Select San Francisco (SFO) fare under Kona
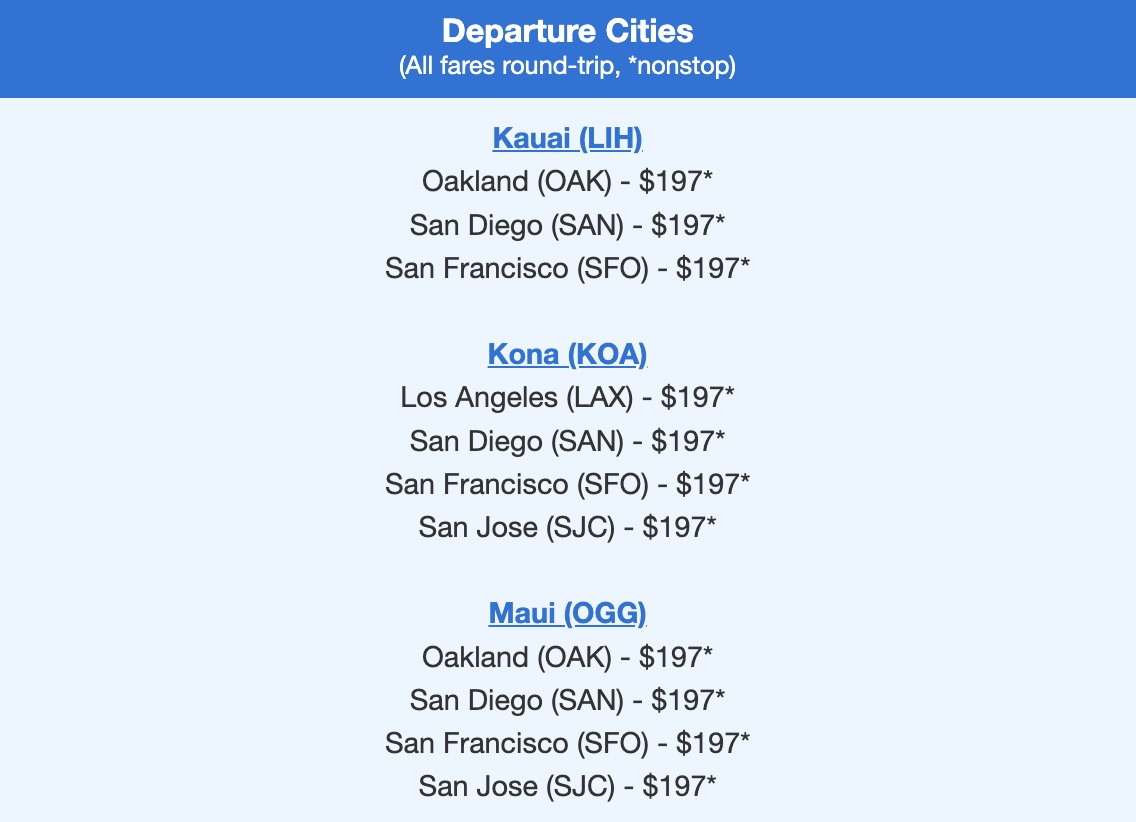The width and height of the screenshot is (1136, 822). 567,484
